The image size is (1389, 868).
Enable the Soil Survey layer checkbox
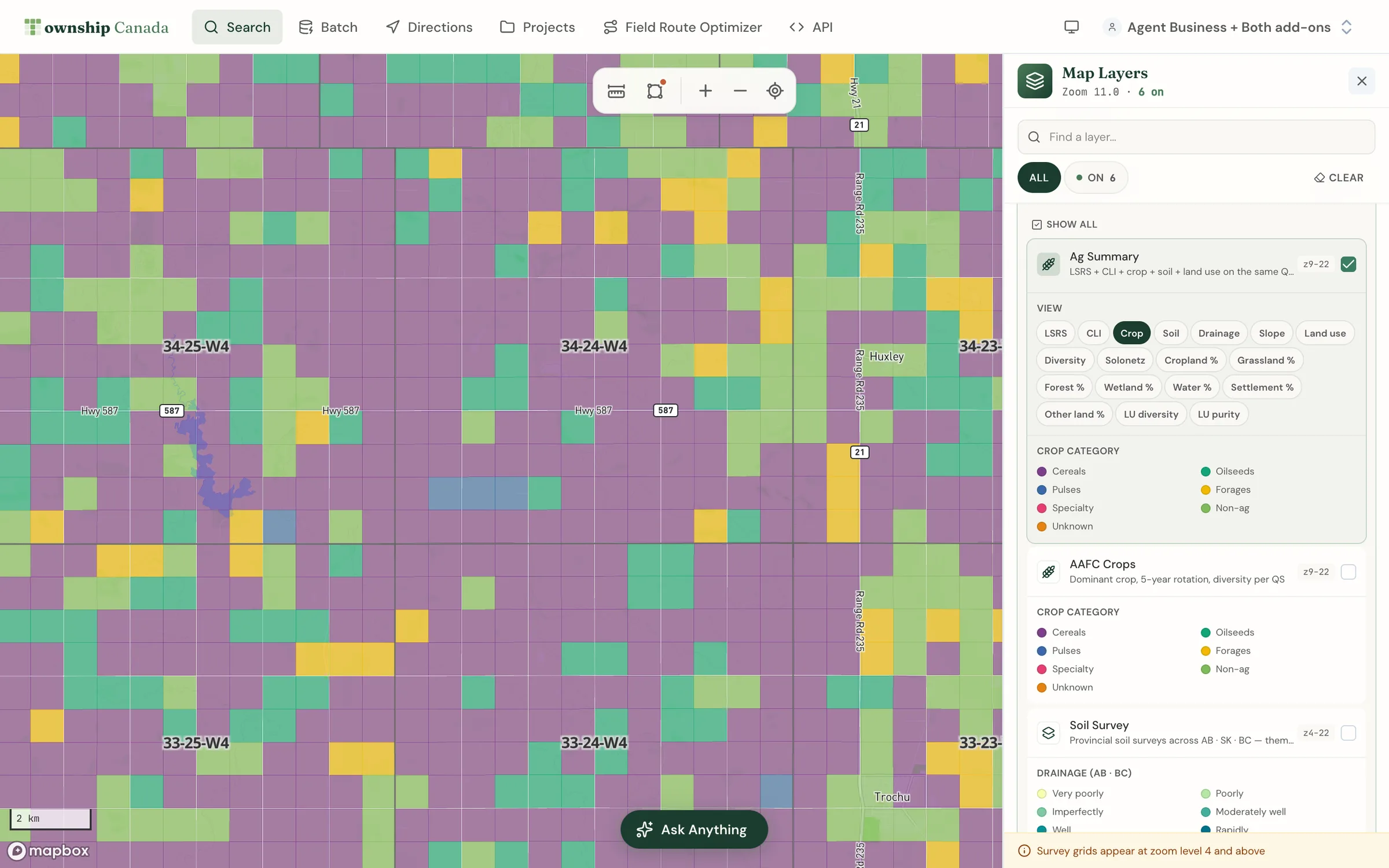1348,733
